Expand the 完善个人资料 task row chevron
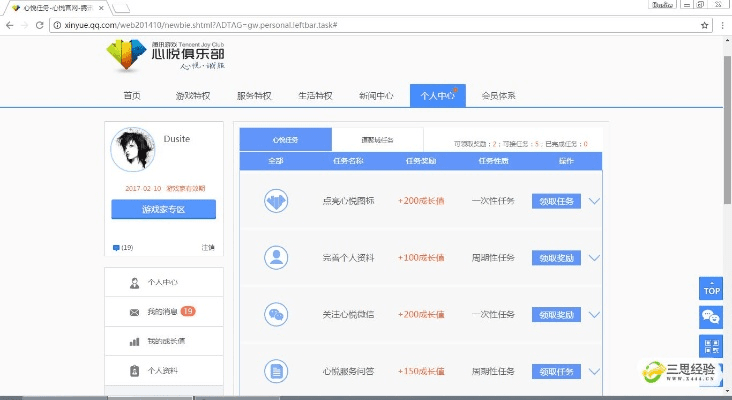Image resolution: width=732 pixels, height=400 pixels. pos(594,258)
